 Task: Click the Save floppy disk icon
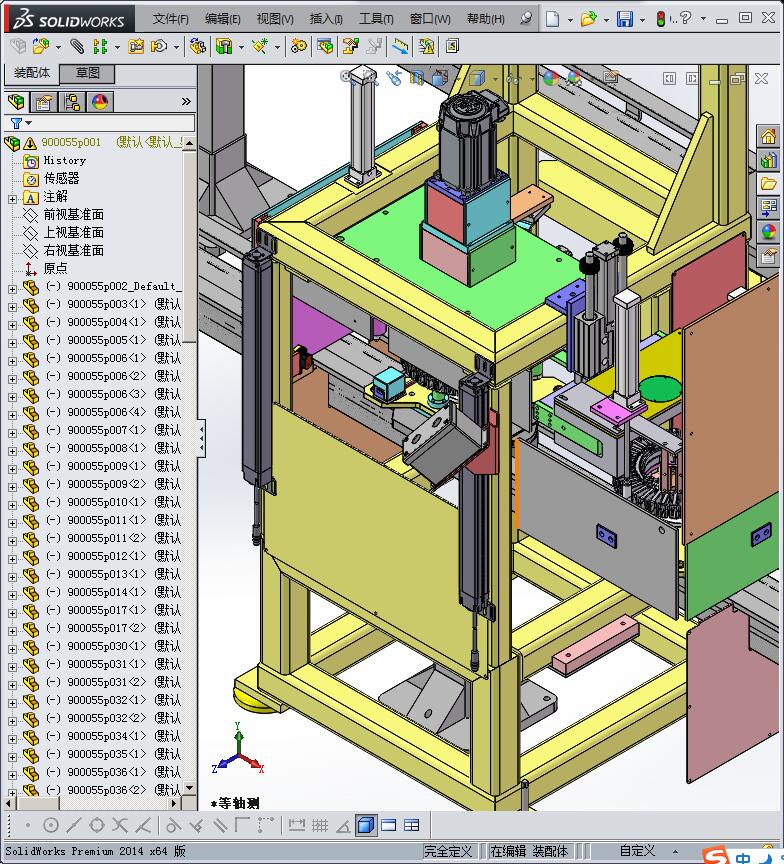click(x=625, y=19)
